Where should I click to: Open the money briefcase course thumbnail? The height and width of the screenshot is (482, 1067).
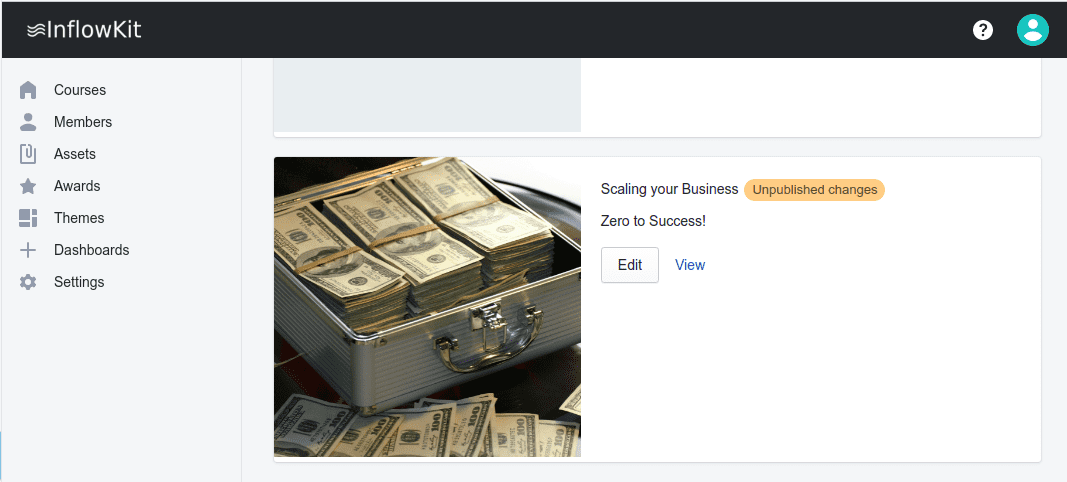pos(427,307)
